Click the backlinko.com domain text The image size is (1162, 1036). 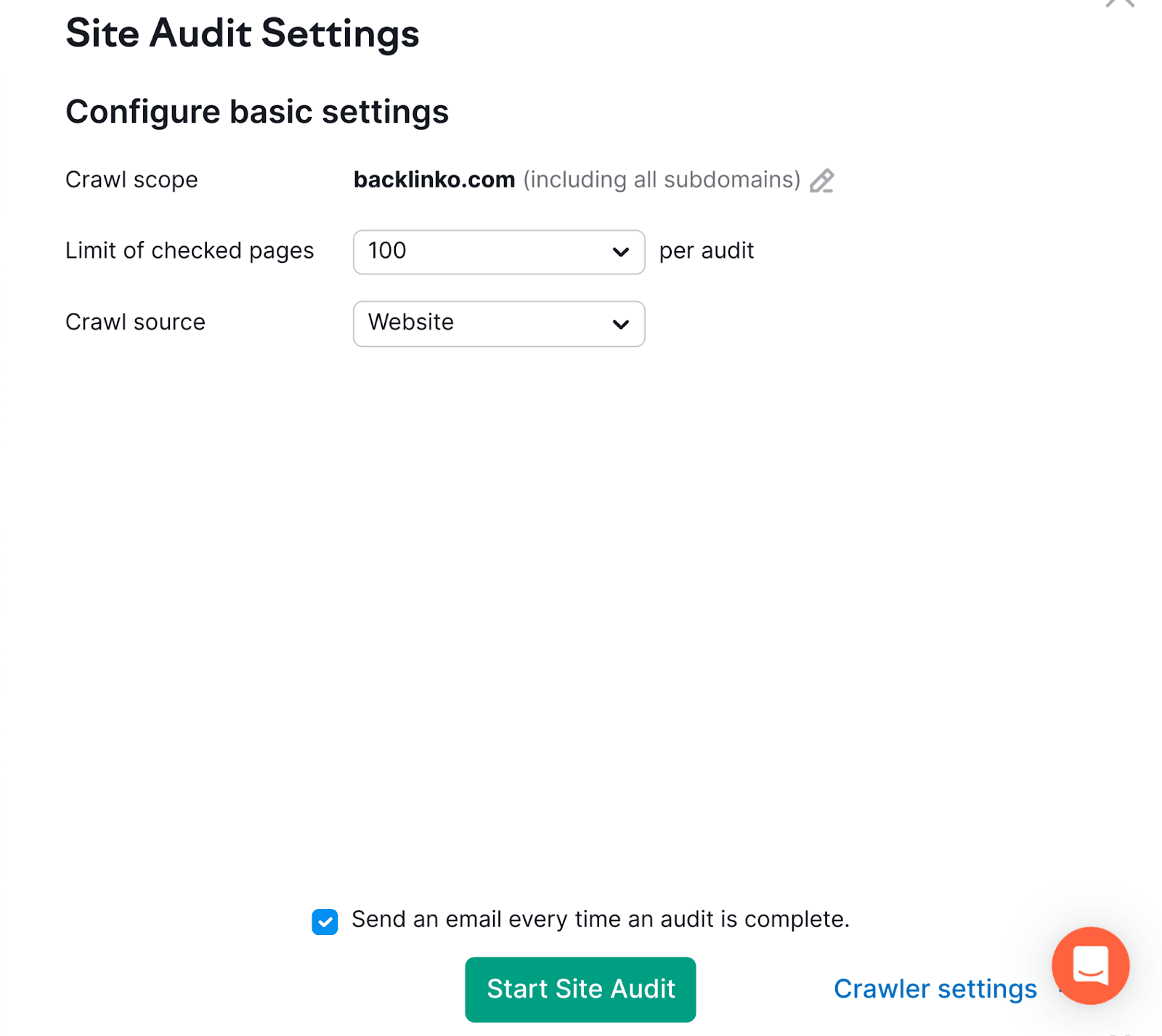click(x=434, y=179)
